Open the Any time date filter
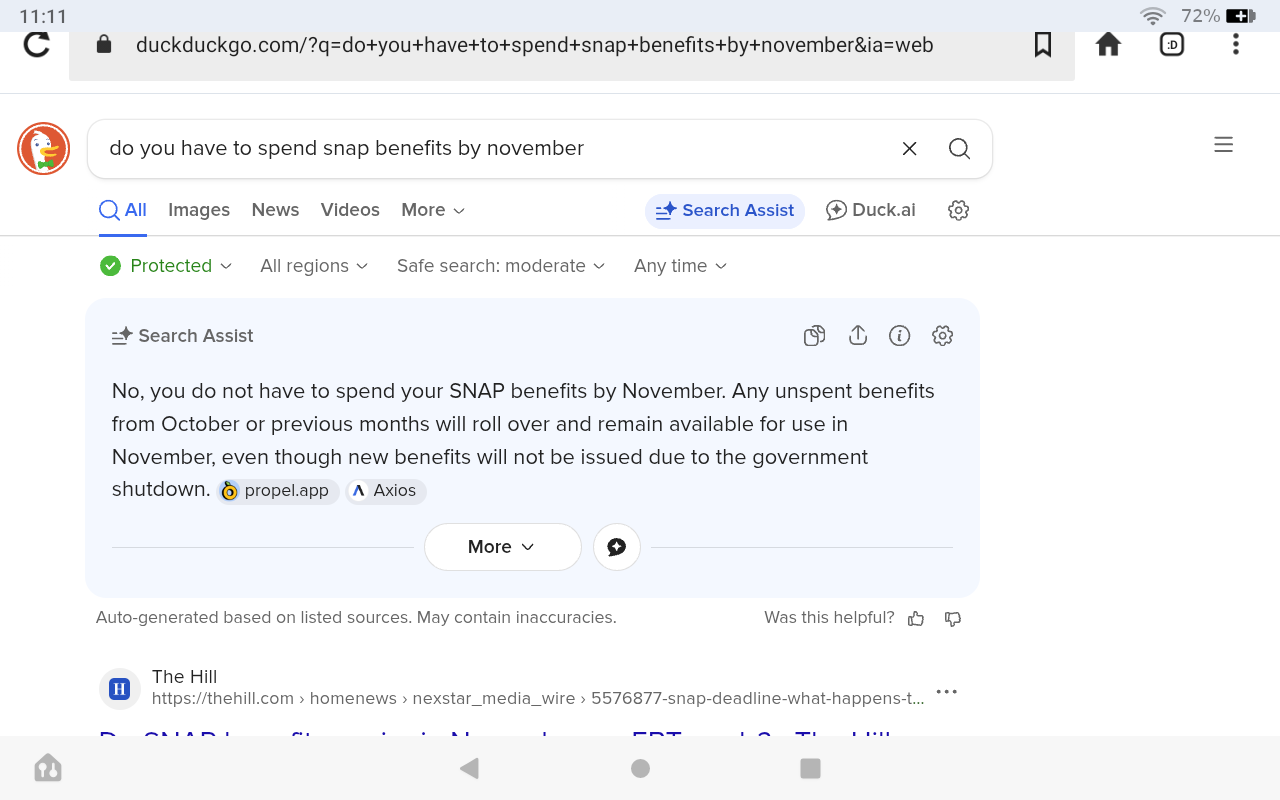 pos(680,266)
